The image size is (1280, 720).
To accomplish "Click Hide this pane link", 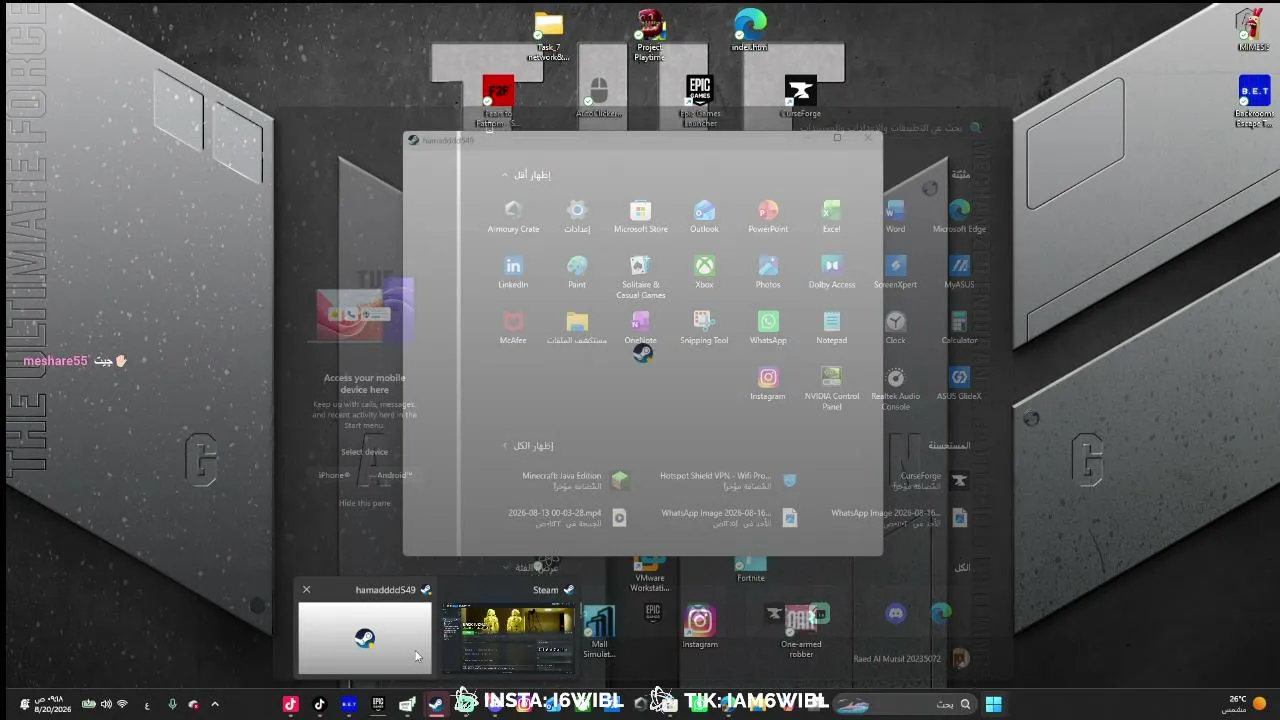I will click(x=364, y=503).
